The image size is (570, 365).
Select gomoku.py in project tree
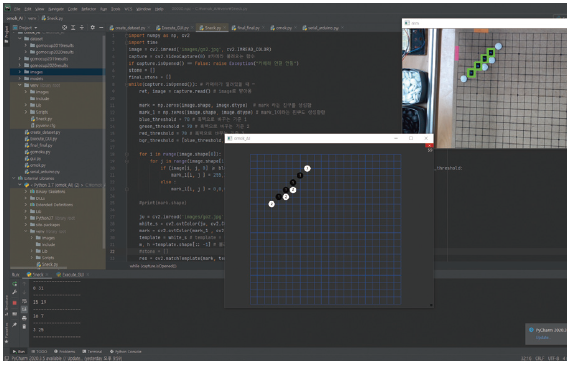[x=37, y=152]
